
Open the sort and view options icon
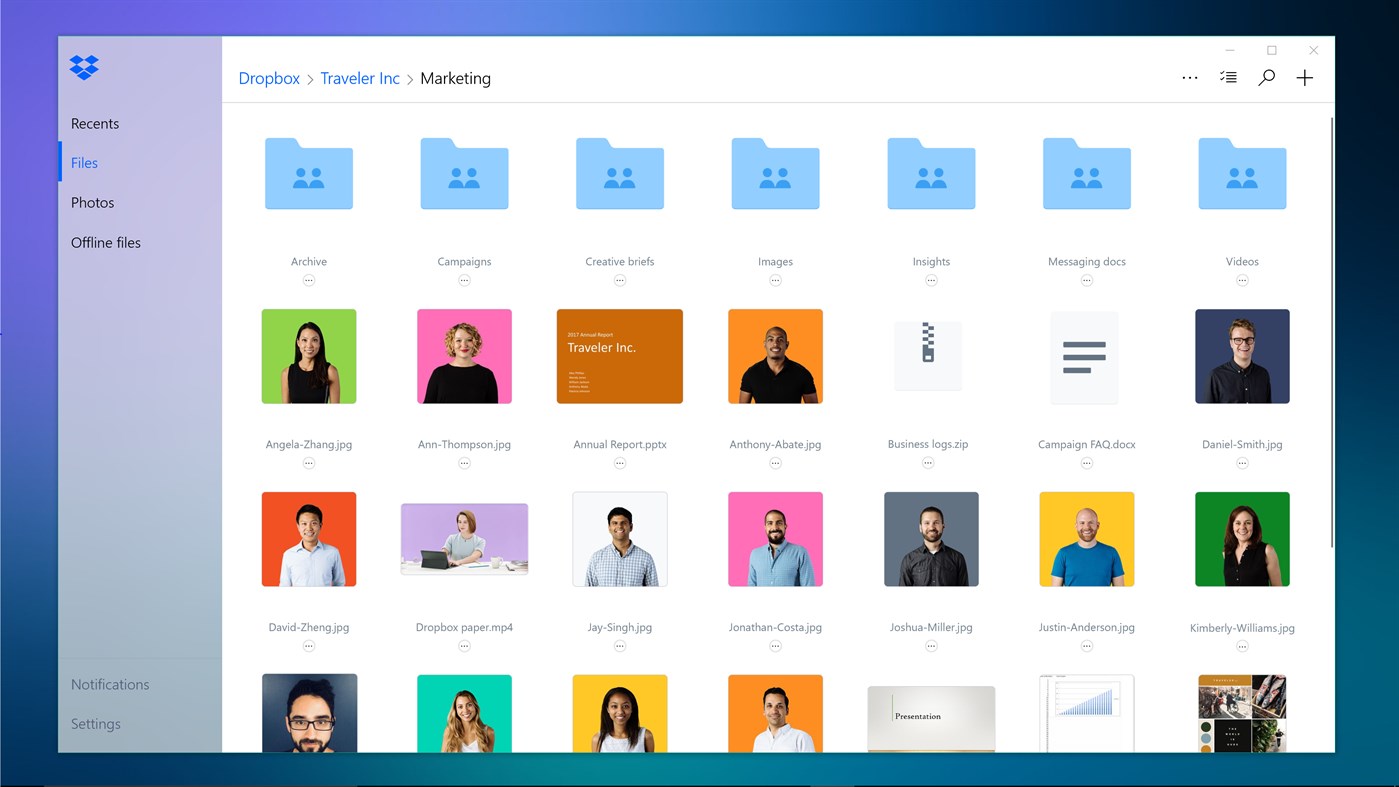[1228, 76]
